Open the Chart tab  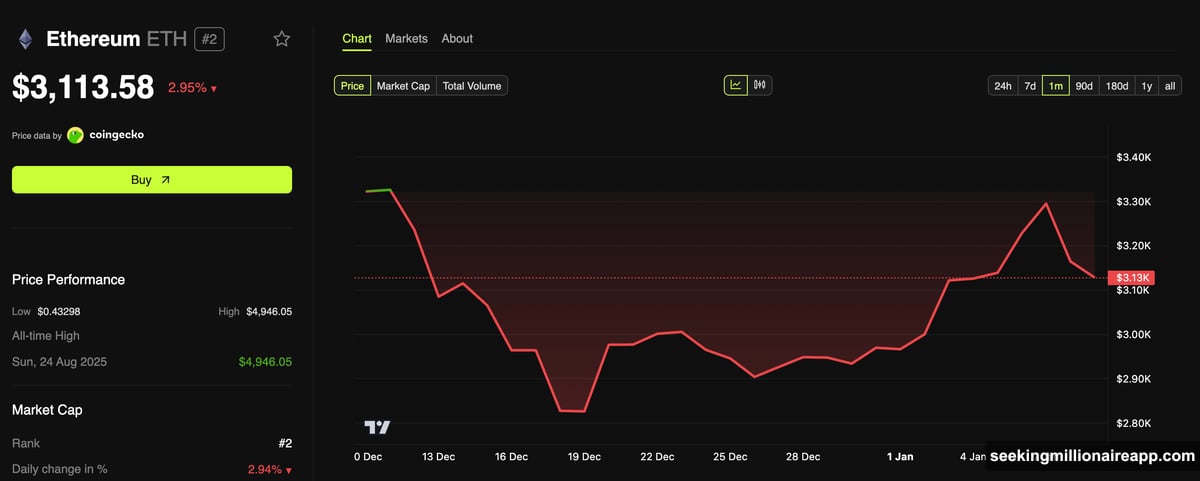(x=357, y=38)
